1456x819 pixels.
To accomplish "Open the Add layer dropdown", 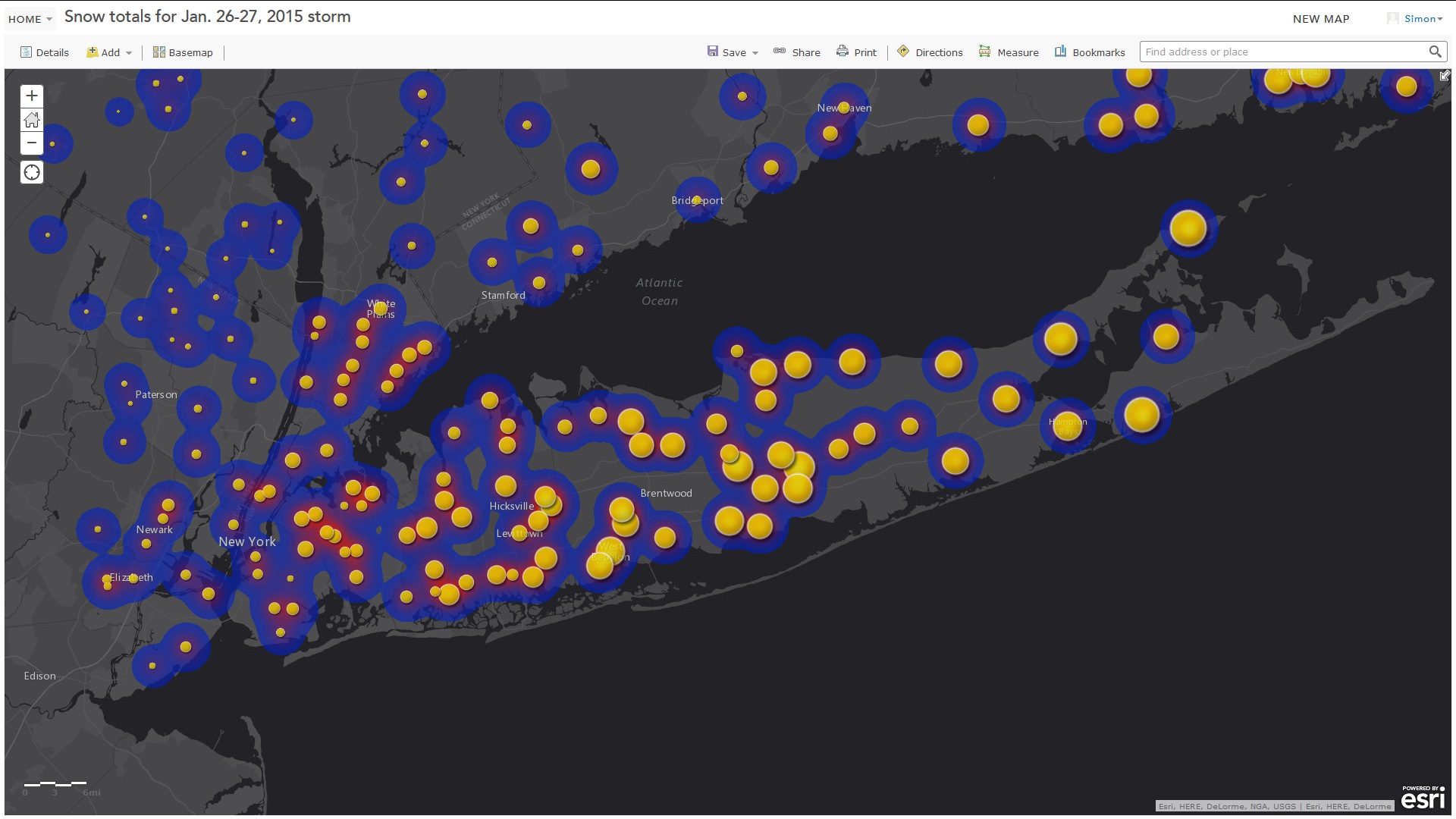I will pos(110,52).
